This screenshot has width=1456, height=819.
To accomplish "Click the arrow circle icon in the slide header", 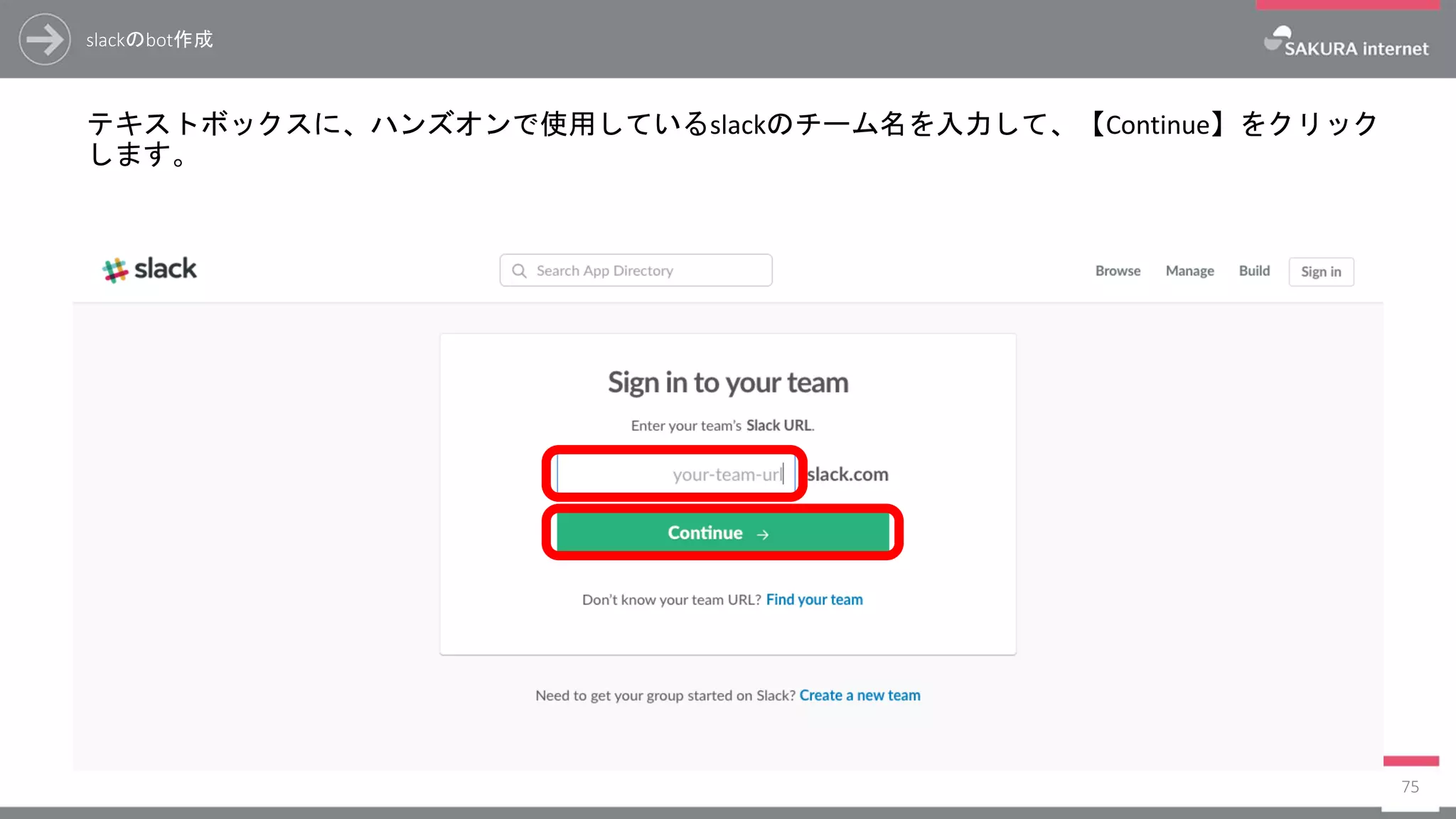I will (45, 39).
